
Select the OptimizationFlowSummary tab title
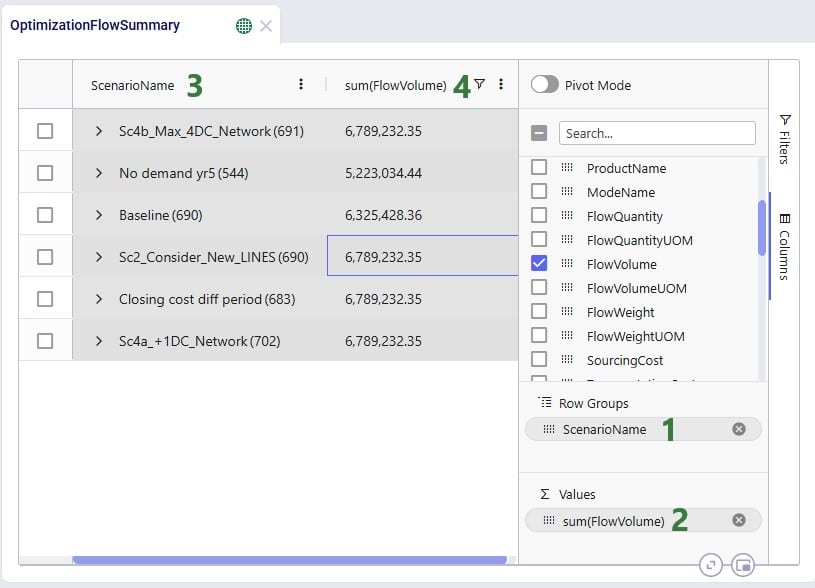pyautogui.click(x=95, y=25)
